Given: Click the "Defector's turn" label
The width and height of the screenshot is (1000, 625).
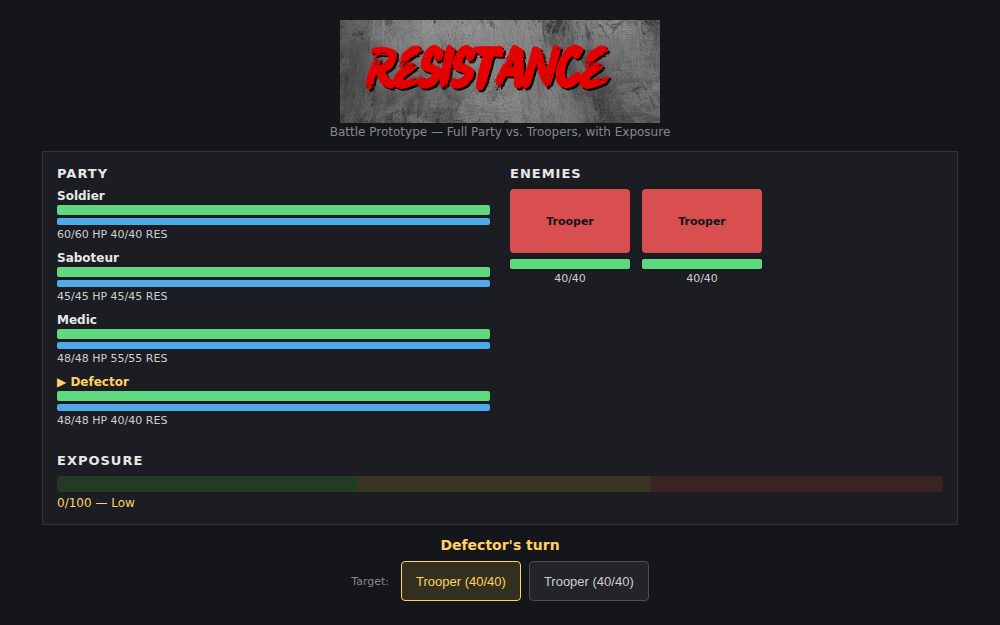Looking at the screenshot, I should pyautogui.click(x=500, y=545).
